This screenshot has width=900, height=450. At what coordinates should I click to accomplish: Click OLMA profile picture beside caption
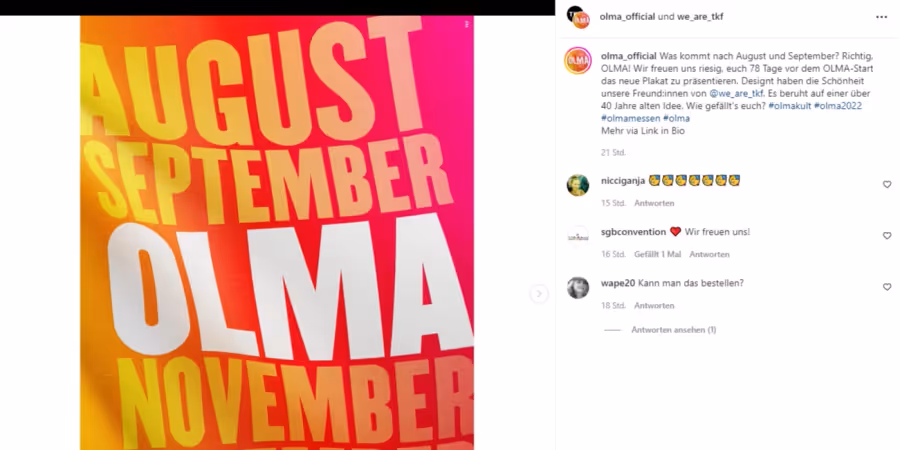(578, 61)
